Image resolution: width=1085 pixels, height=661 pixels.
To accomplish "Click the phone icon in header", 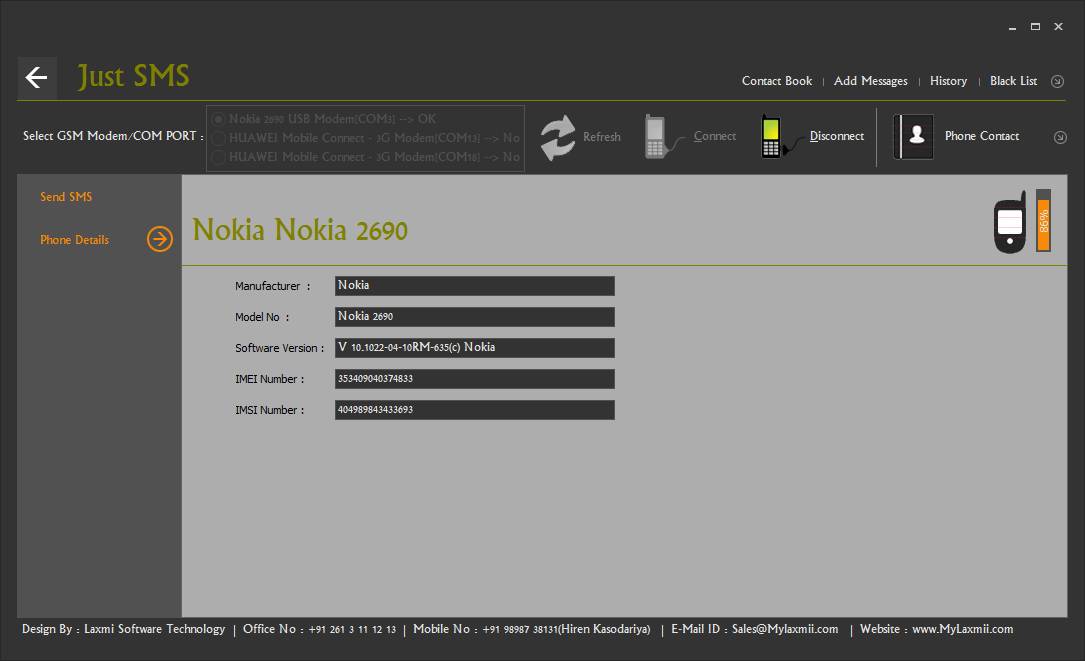I will tap(1010, 223).
